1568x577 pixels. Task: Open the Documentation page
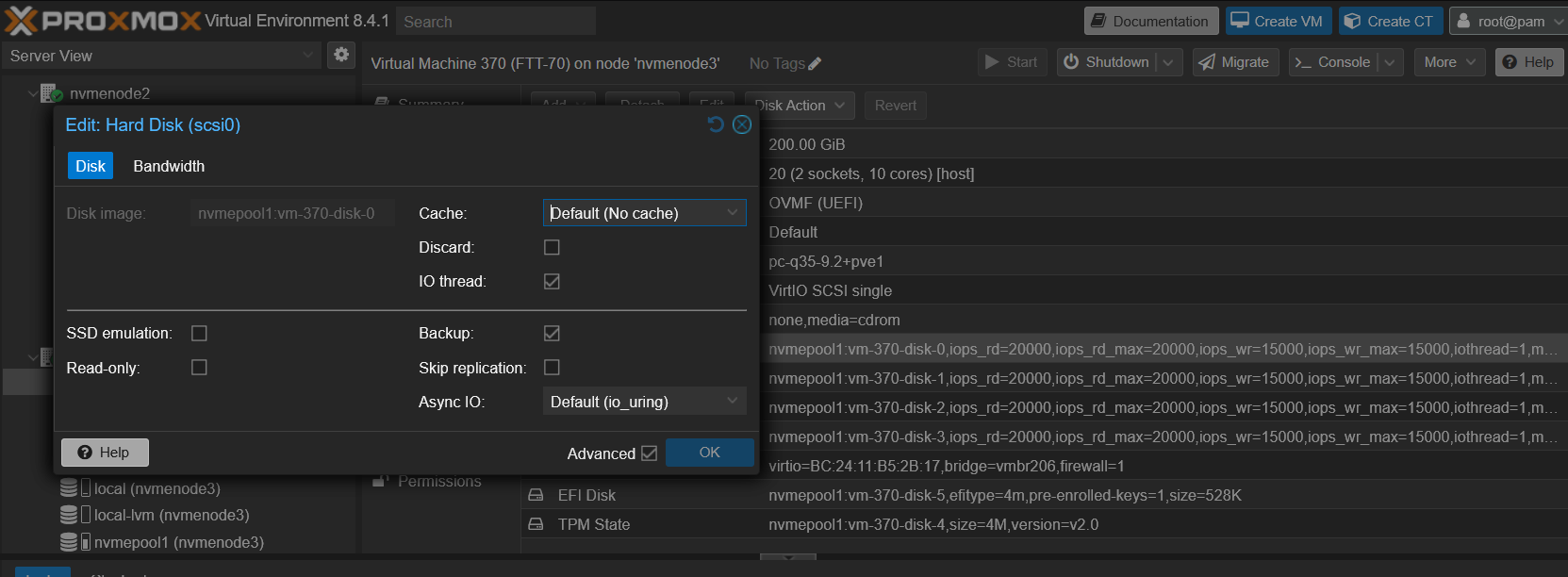pyautogui.click(x=1151, y=21)
